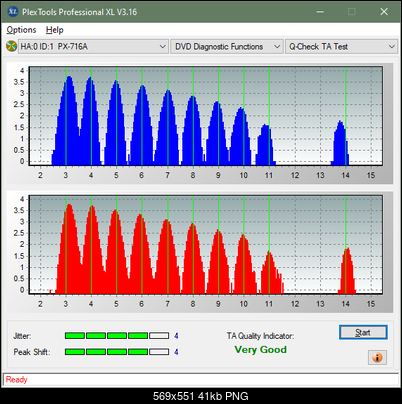
Task: Click the Peak Shift label
Action: 32,352
